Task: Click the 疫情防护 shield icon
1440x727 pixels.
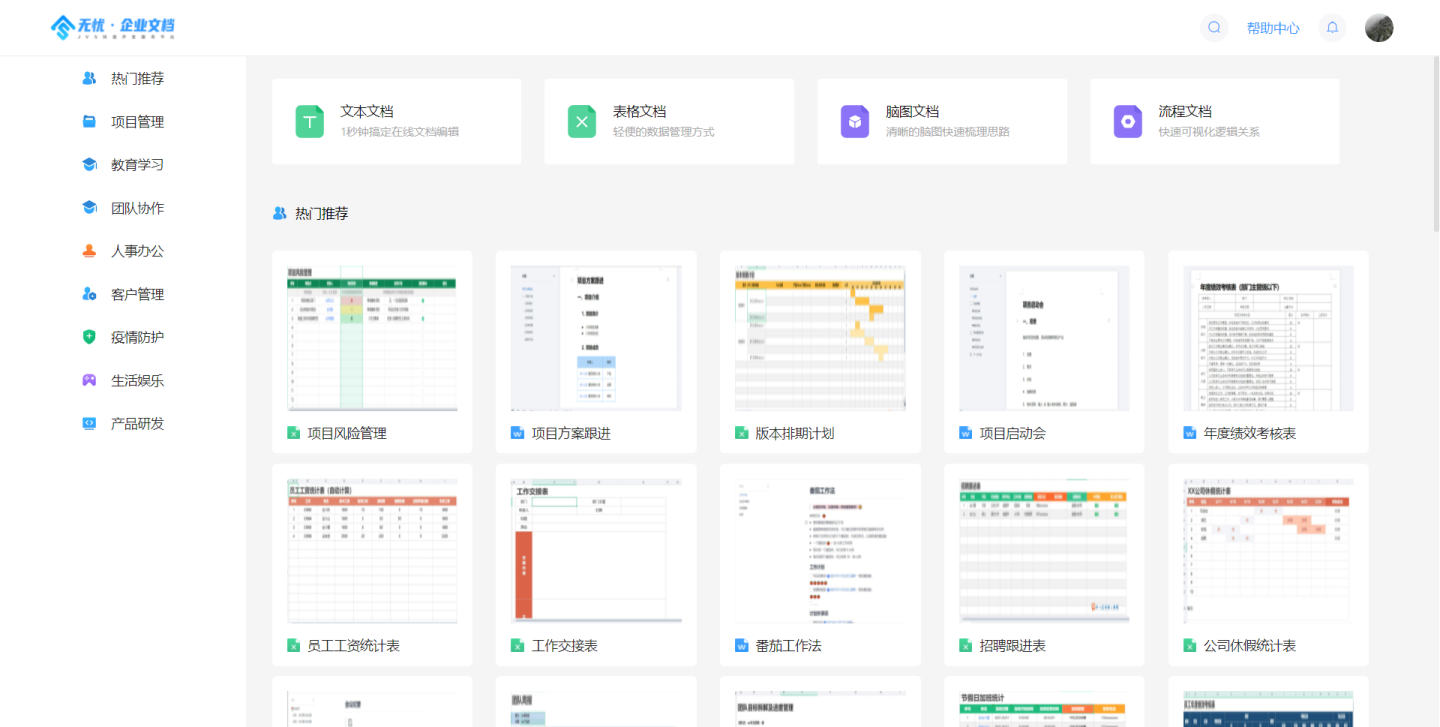Action: pos(89,337)
